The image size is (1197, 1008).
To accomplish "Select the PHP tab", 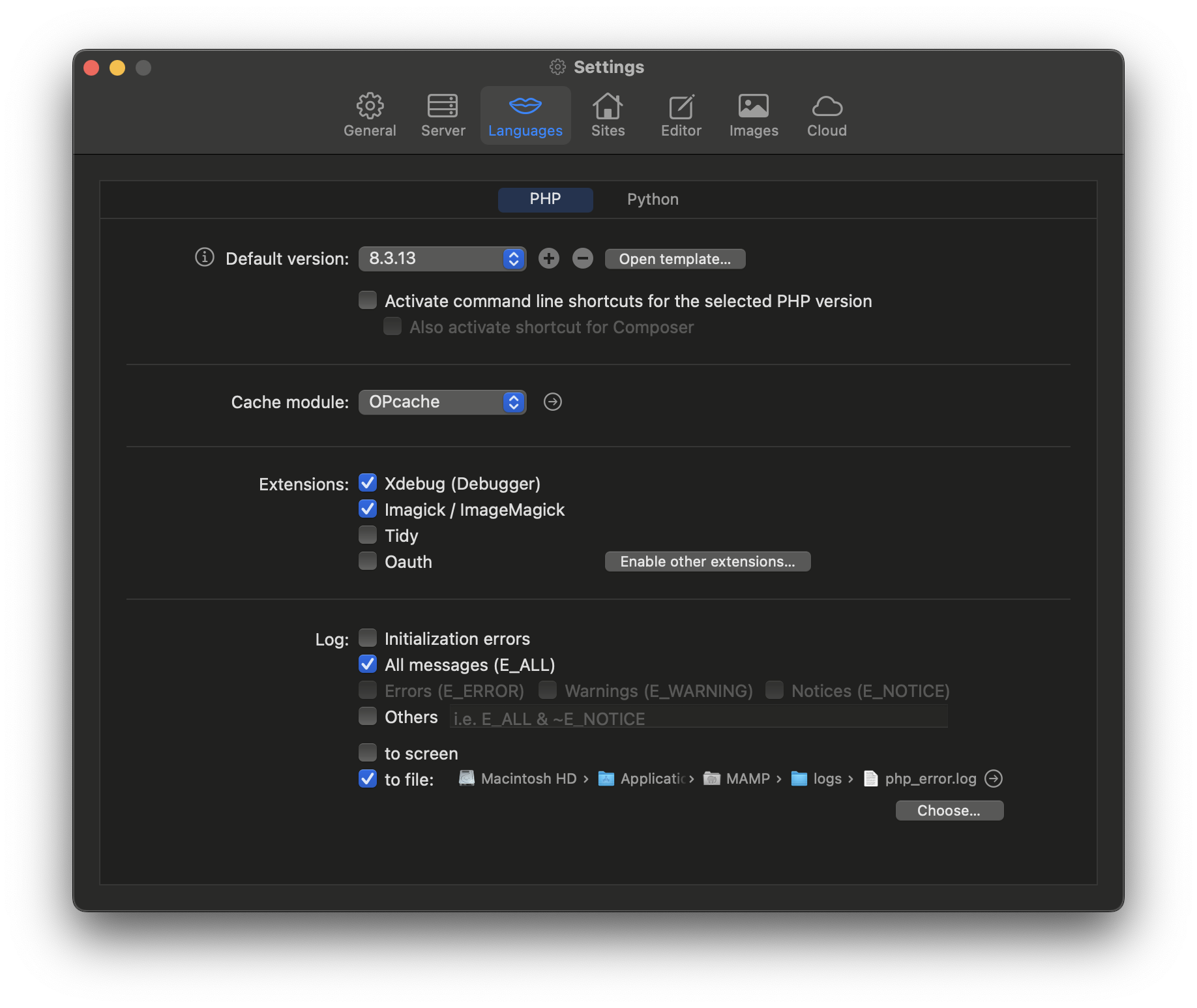I will (x=545, y=200).
